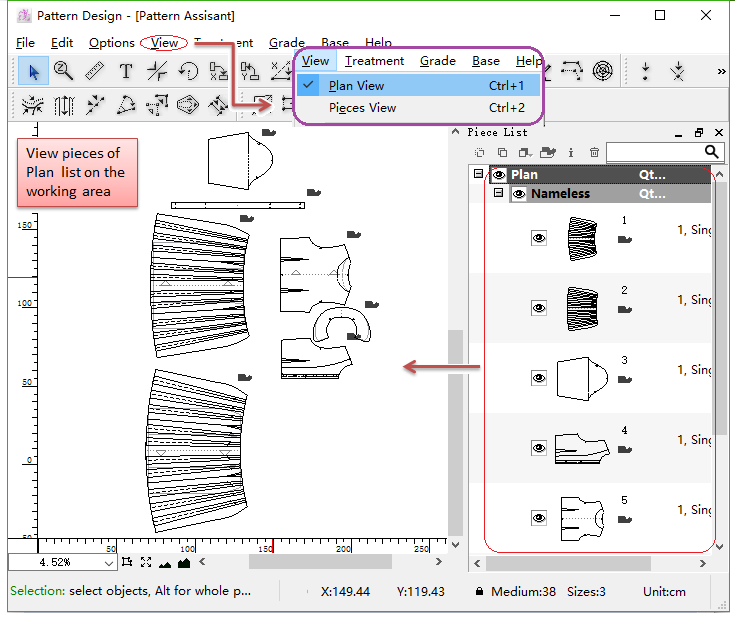Delete piece using trash icon
Screen dimensions: 735x618
click(595, 152)
